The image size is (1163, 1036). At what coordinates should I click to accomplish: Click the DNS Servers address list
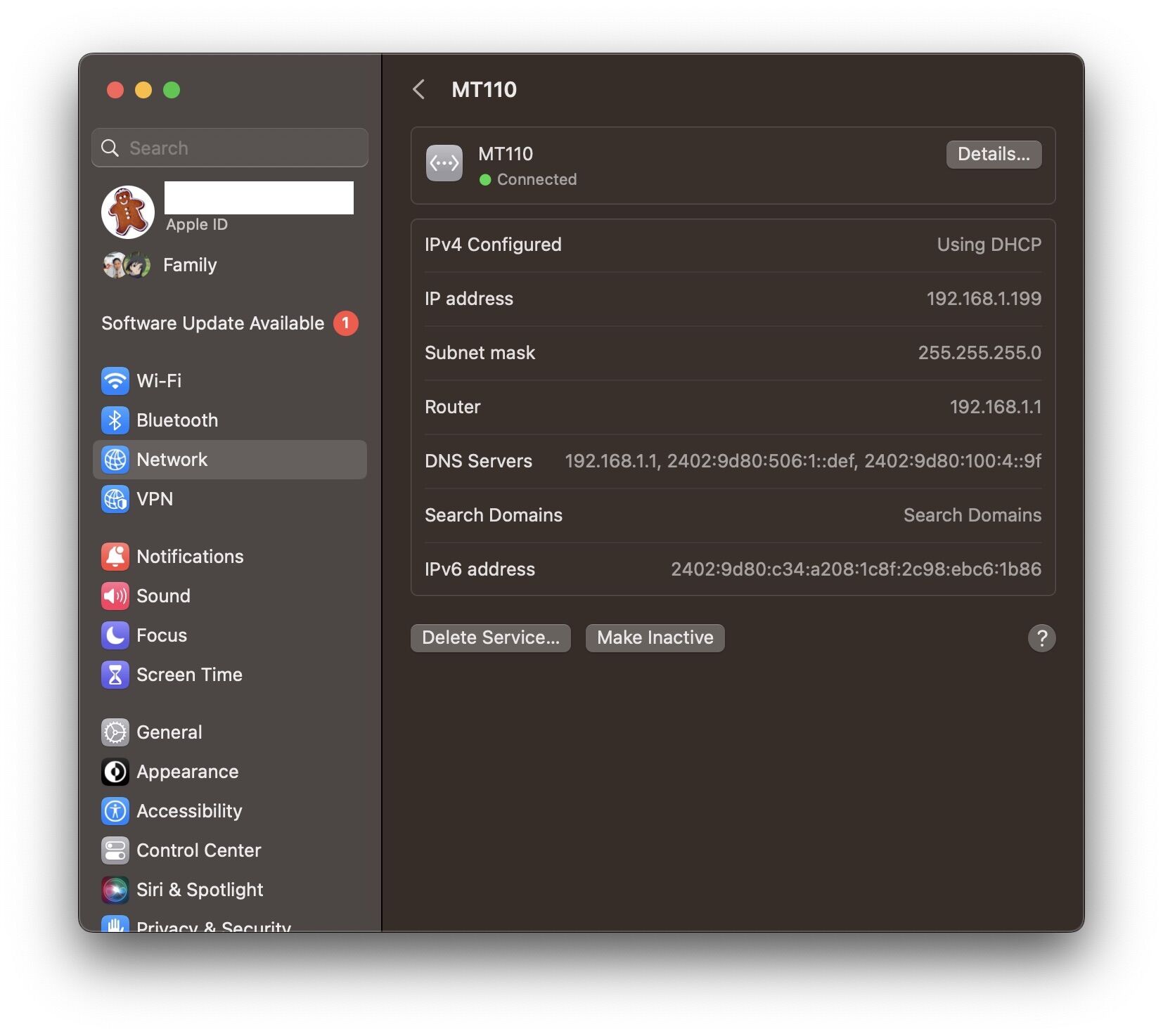803,461
